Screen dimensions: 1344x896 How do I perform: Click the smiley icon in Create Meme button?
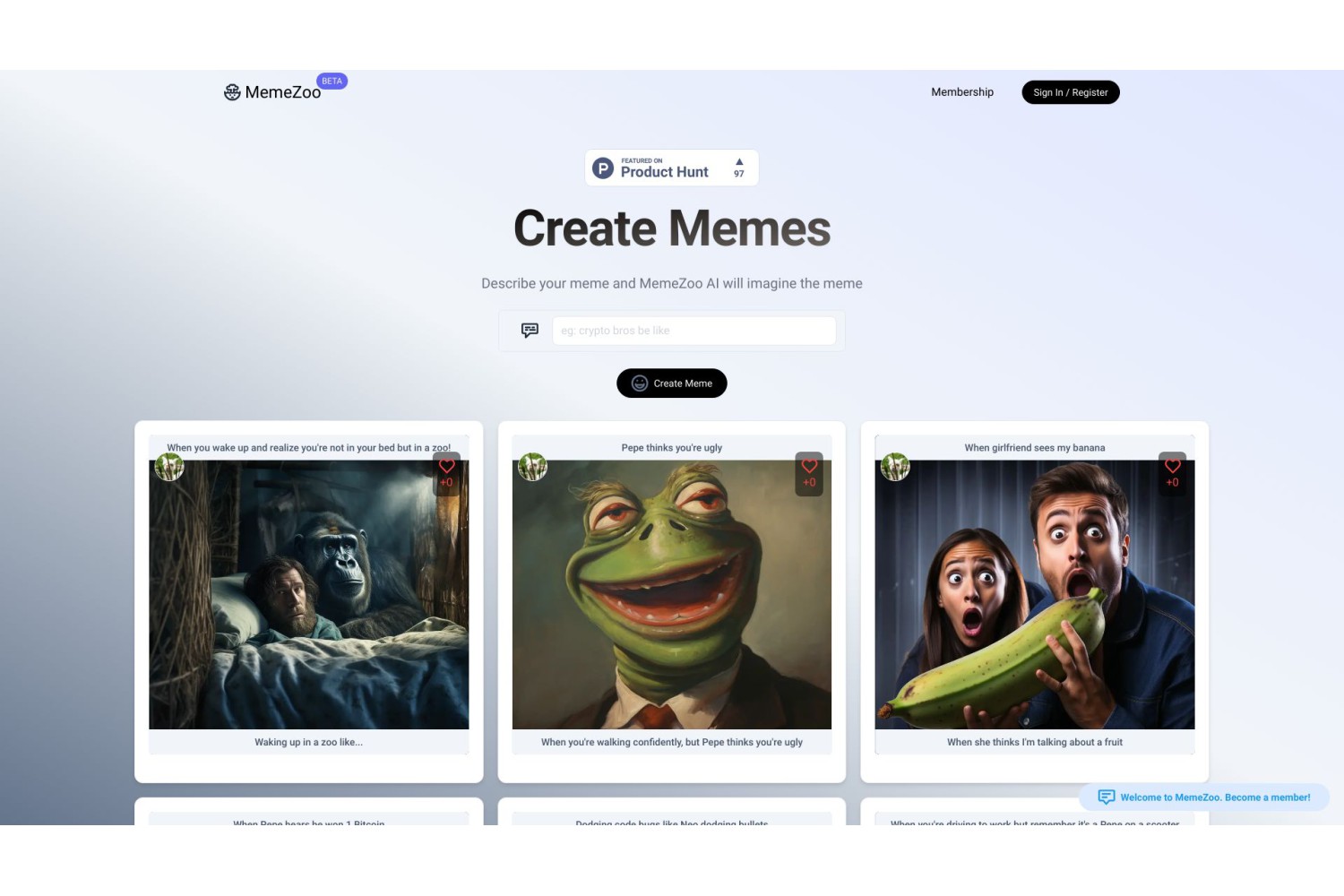(640, 383)
